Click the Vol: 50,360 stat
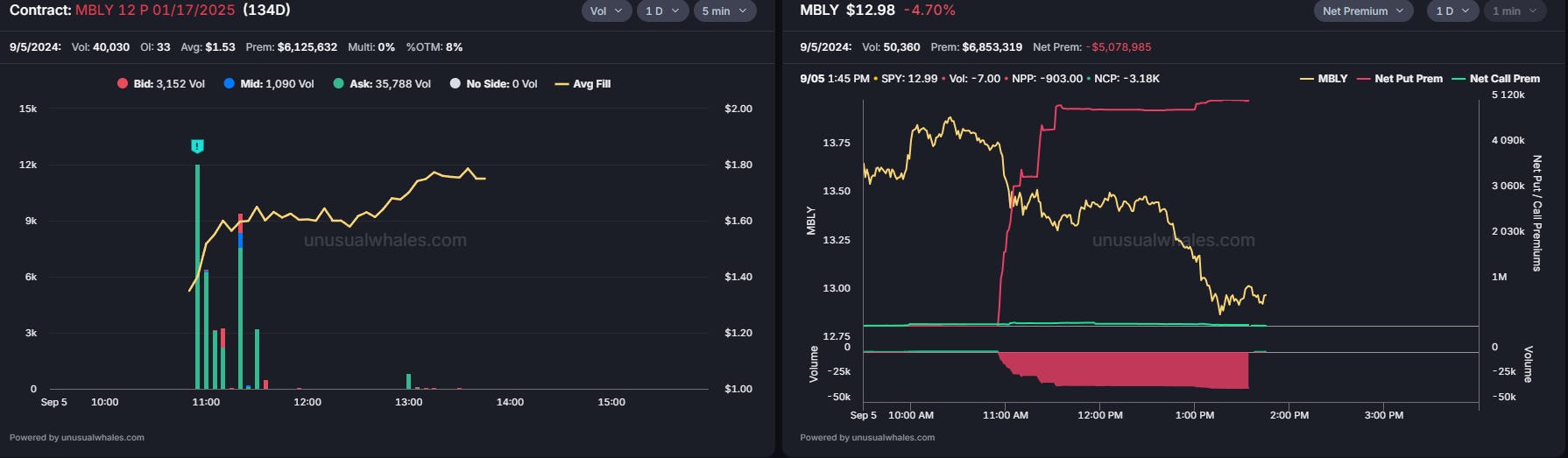This screenshot has width=1568, height=458. [x=891, y=47]
